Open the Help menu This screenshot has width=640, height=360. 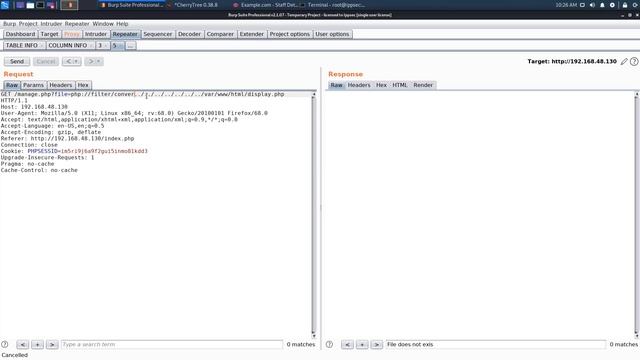tap(122, 24)
